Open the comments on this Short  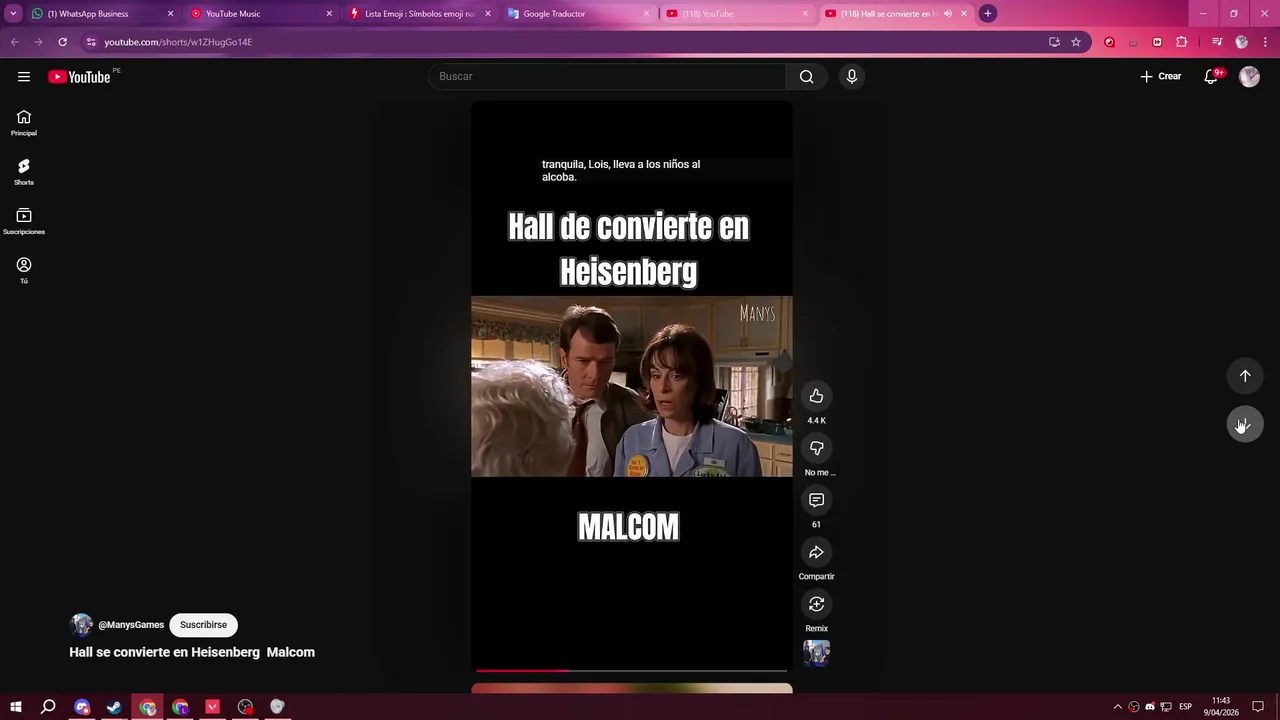coord(816,500)
